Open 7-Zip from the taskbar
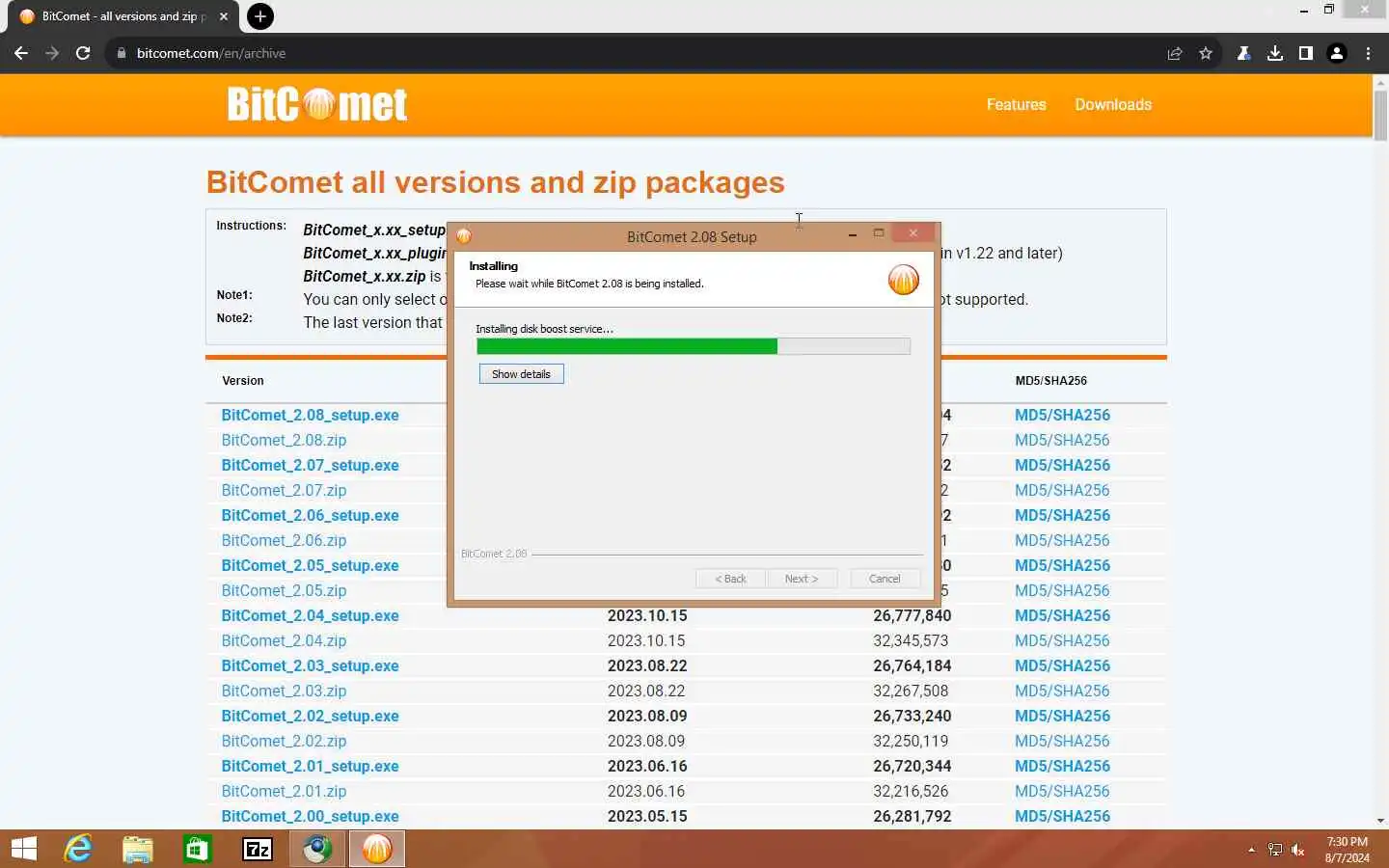 tap(258, 849)
